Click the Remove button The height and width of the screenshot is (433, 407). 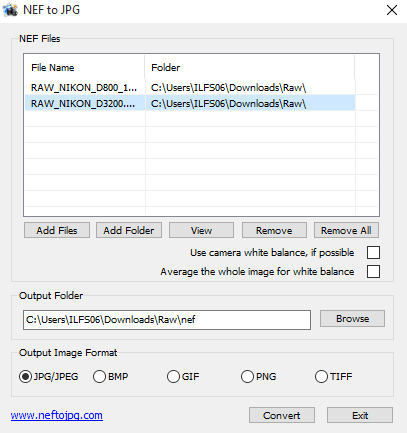tap(274, 230)
